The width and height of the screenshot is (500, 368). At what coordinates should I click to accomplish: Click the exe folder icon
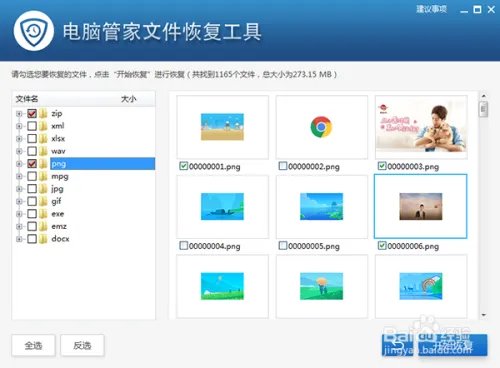tap(43, 214)
